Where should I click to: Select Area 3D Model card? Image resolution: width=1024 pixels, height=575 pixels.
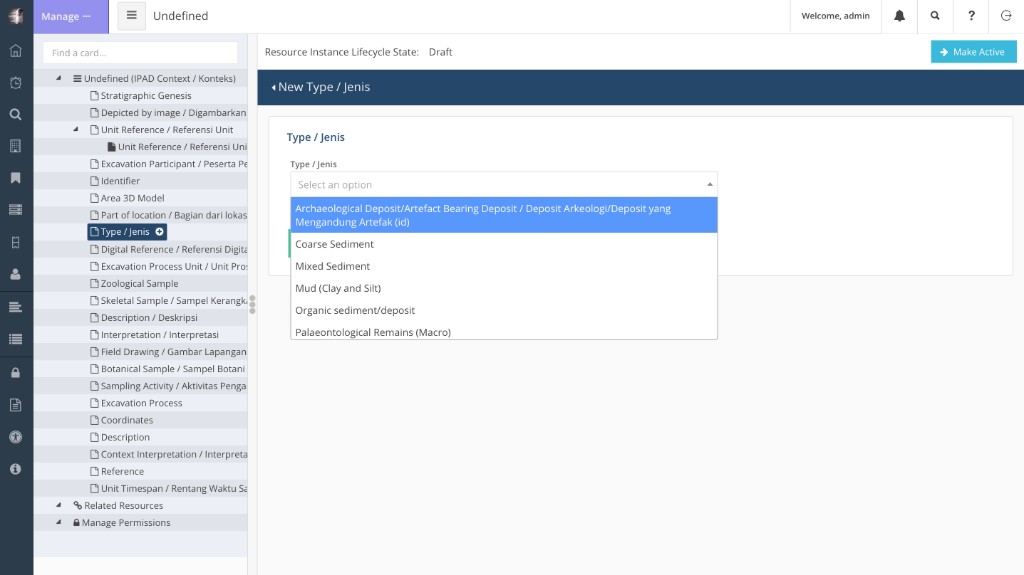127,198
